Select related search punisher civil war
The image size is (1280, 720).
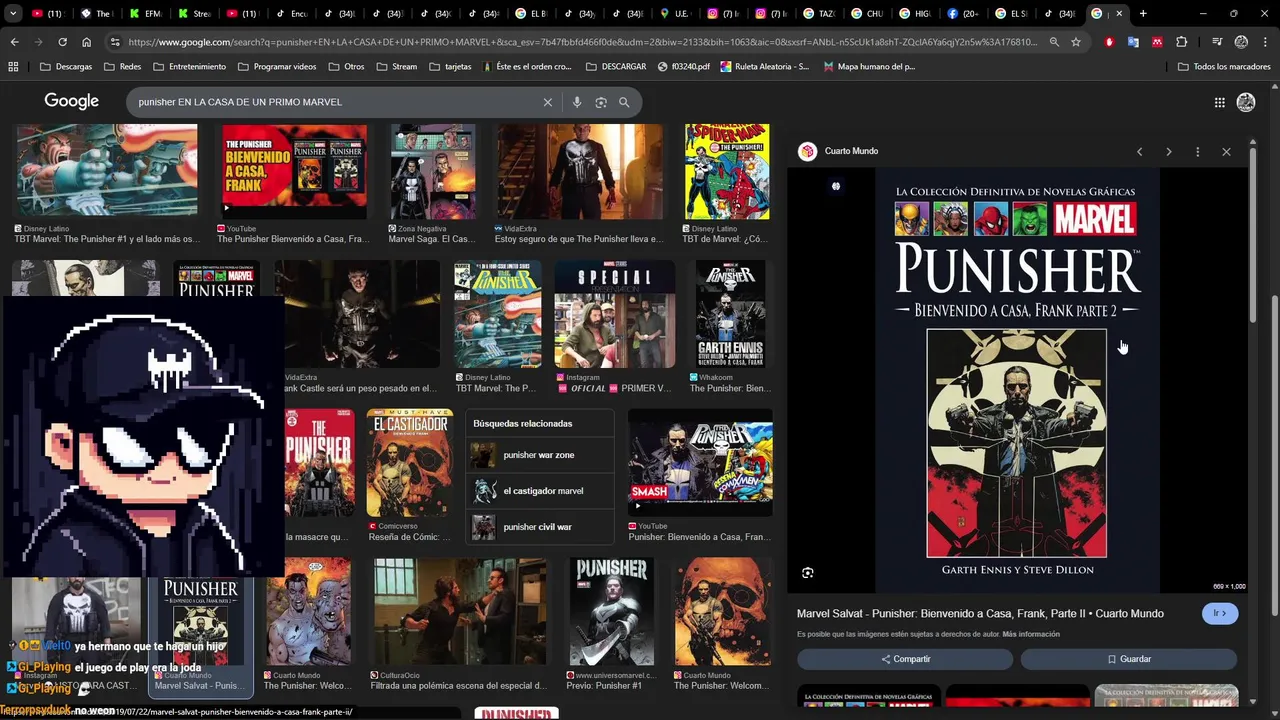pyautogui.click(x=540, y=527)
